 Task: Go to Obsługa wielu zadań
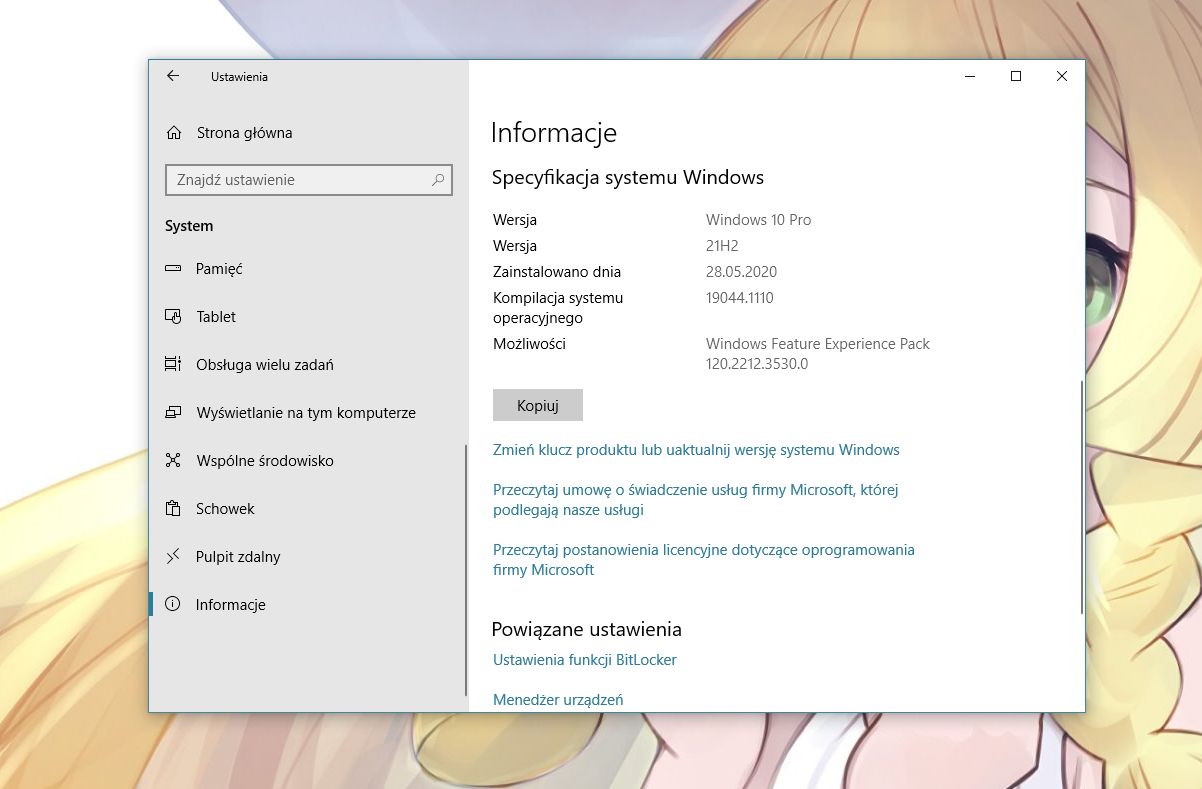point(308,365)
